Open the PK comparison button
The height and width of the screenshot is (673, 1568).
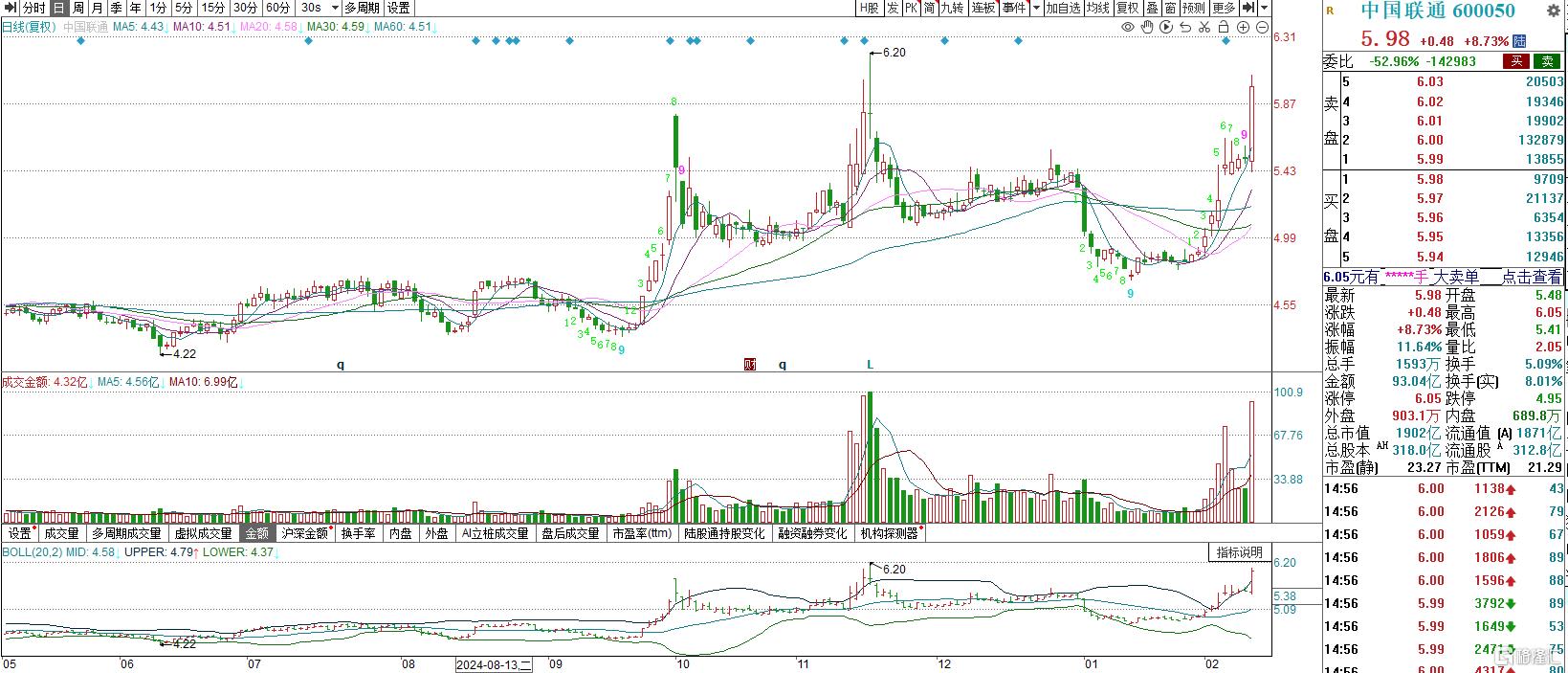point(910,8)
